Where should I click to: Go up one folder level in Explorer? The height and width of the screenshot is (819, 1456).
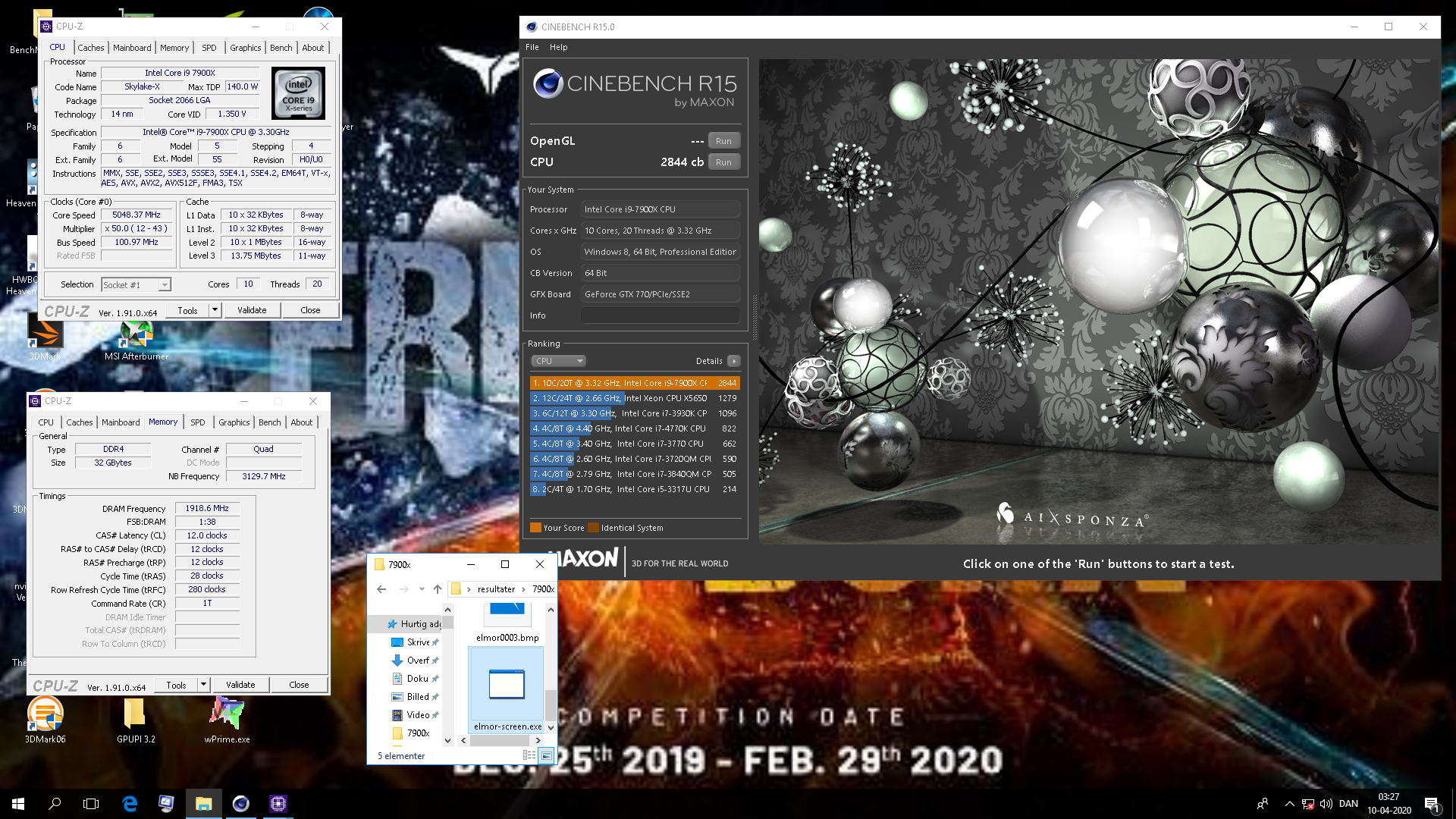pos(438,589)
